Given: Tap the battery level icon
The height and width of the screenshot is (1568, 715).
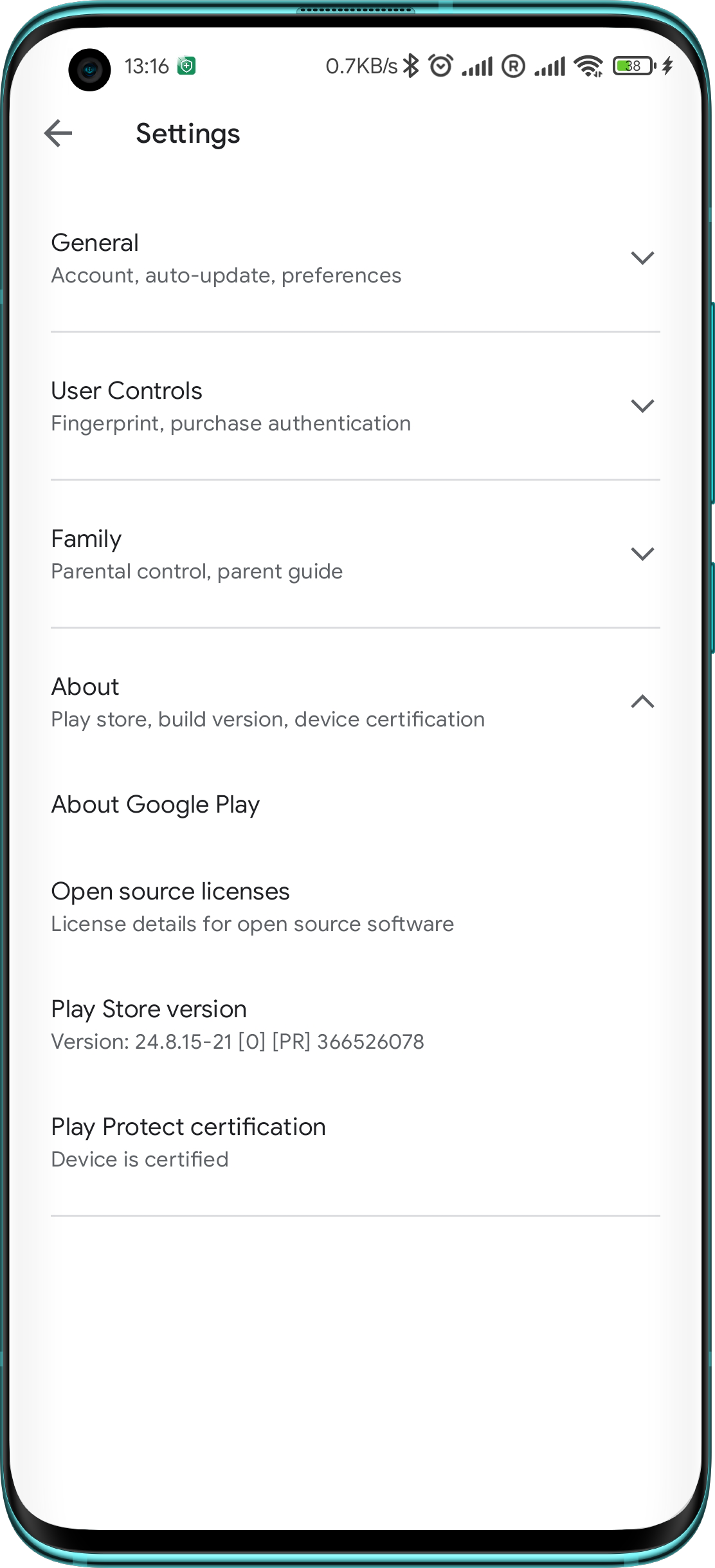Looking at the screenshot, I should click(x=634, y=66).
